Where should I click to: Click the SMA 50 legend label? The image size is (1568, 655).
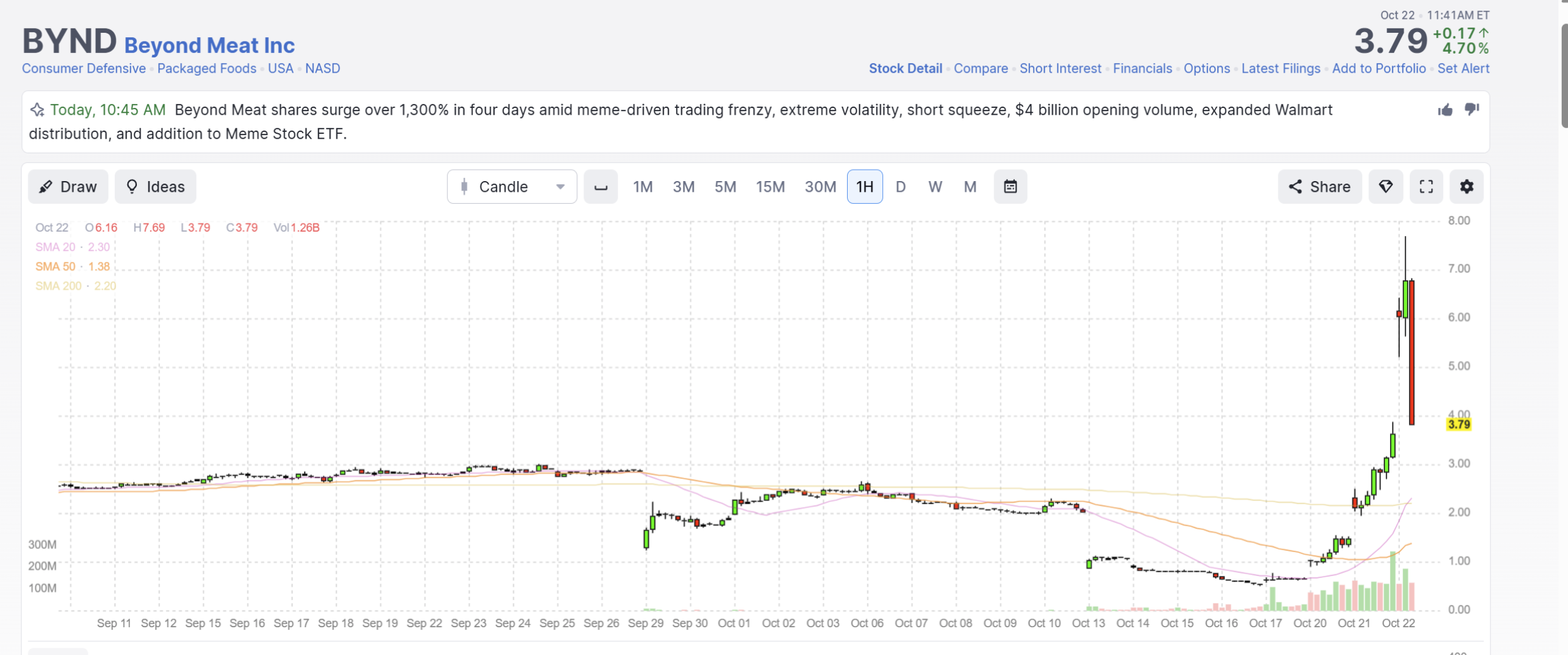[x=55, y=266]
